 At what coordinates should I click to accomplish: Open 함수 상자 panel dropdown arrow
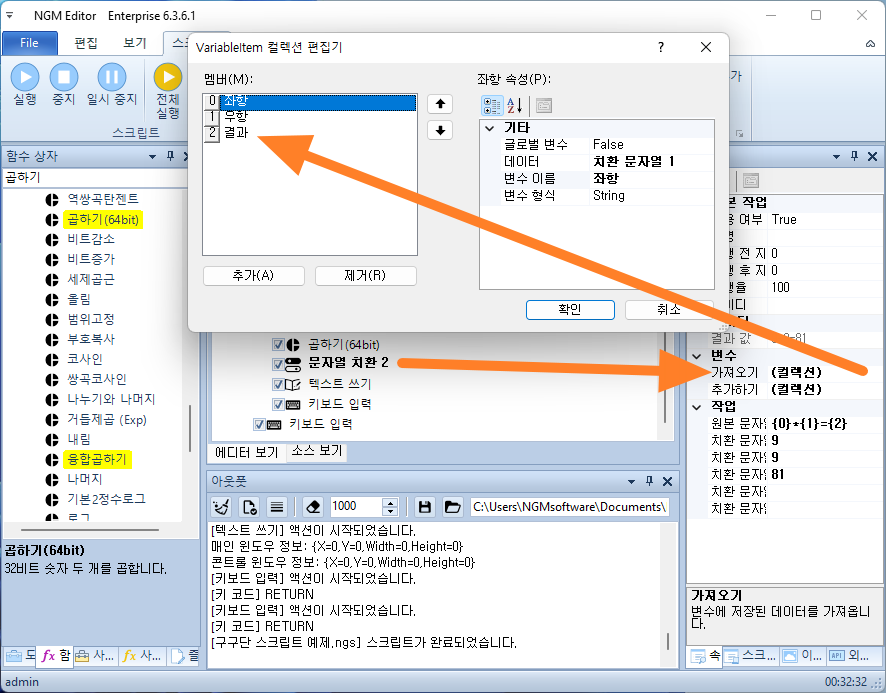pyautogui.click(x=152, y=157)
